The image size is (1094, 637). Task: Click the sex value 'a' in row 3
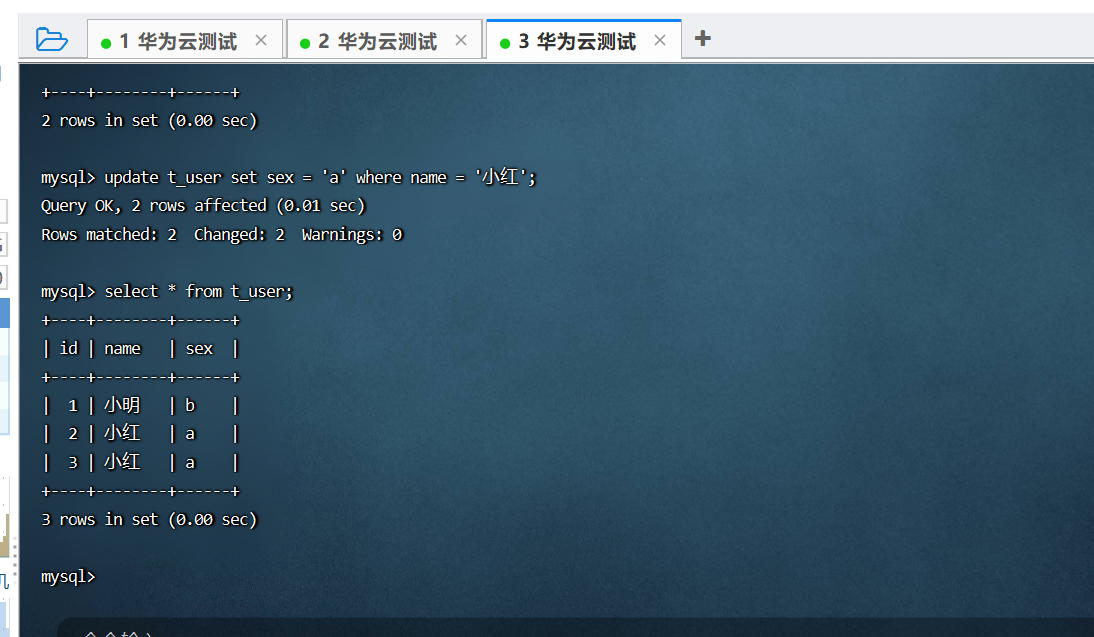(190, 463)
